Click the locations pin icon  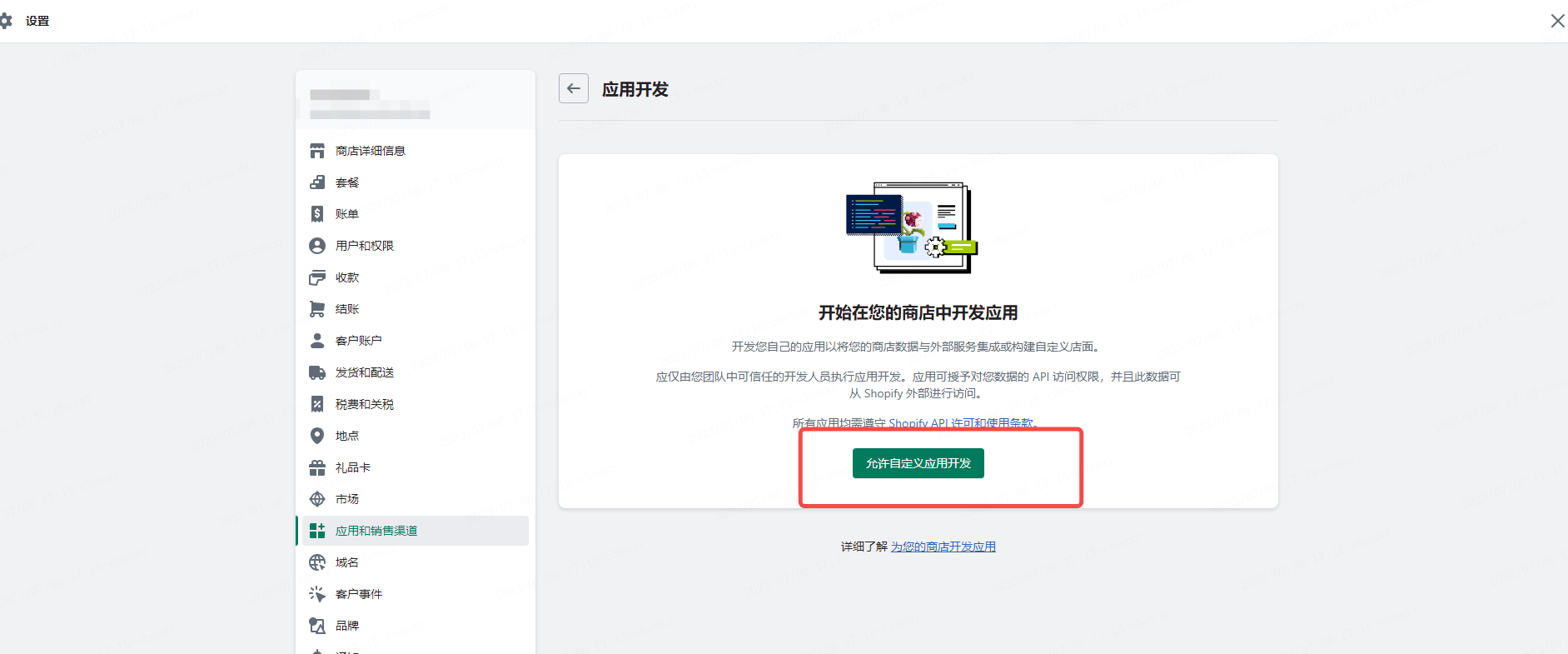pyautogui.click(x=317, y=436)
